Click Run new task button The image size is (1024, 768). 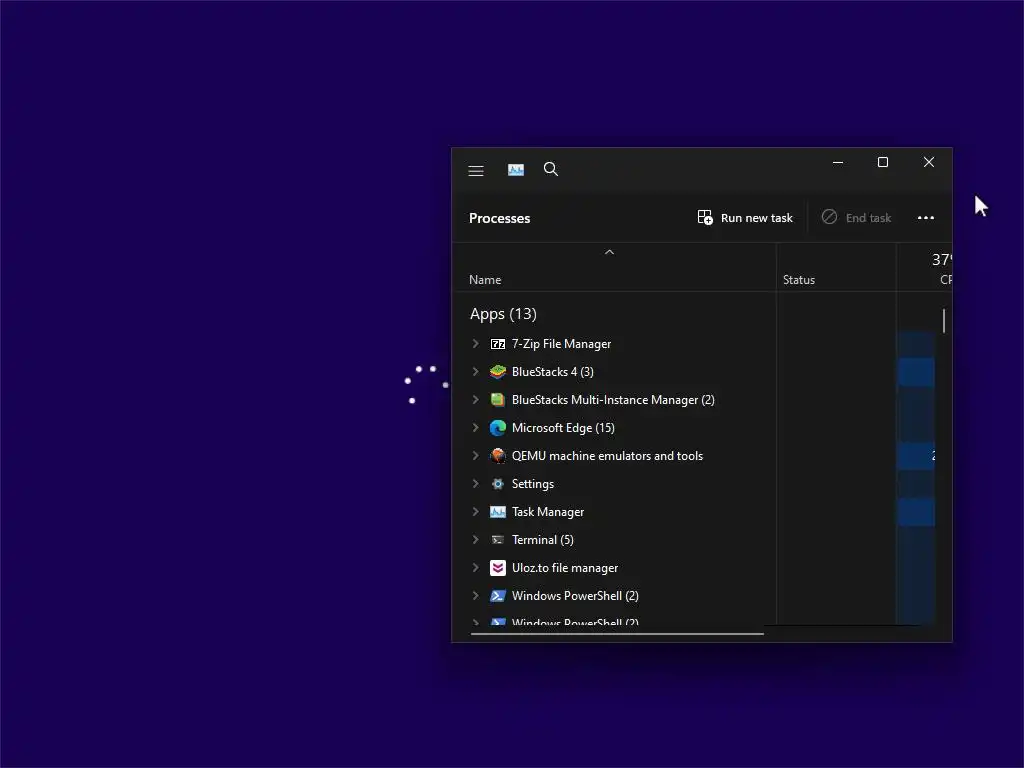point(745,217)
